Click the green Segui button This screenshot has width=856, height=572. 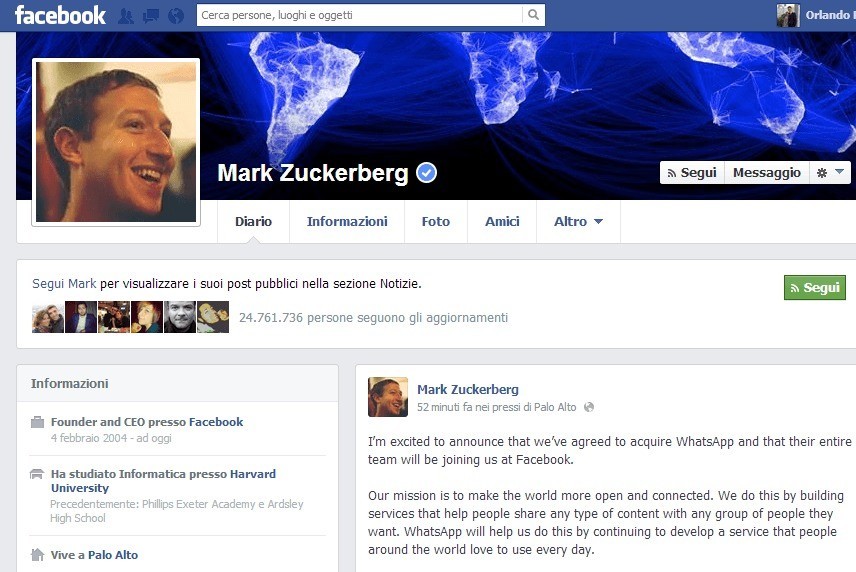click(815, 288)
